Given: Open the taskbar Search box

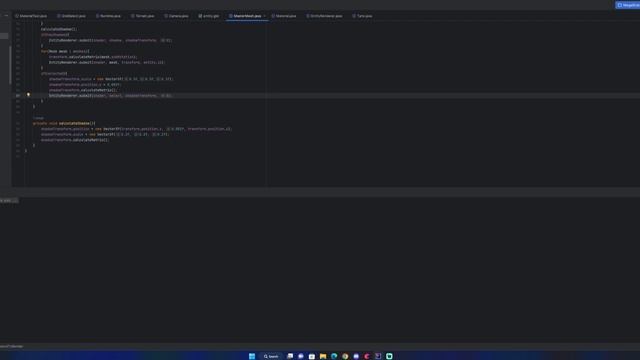Looking at the screenshot, I should [271, 356].
